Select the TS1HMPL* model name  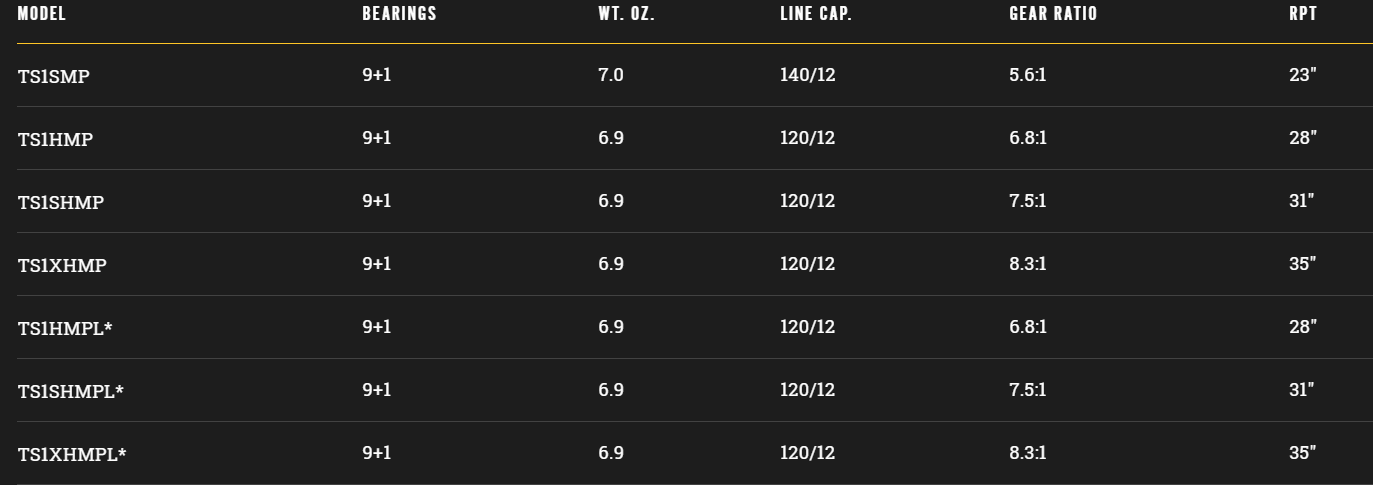[x=65, y=328]
